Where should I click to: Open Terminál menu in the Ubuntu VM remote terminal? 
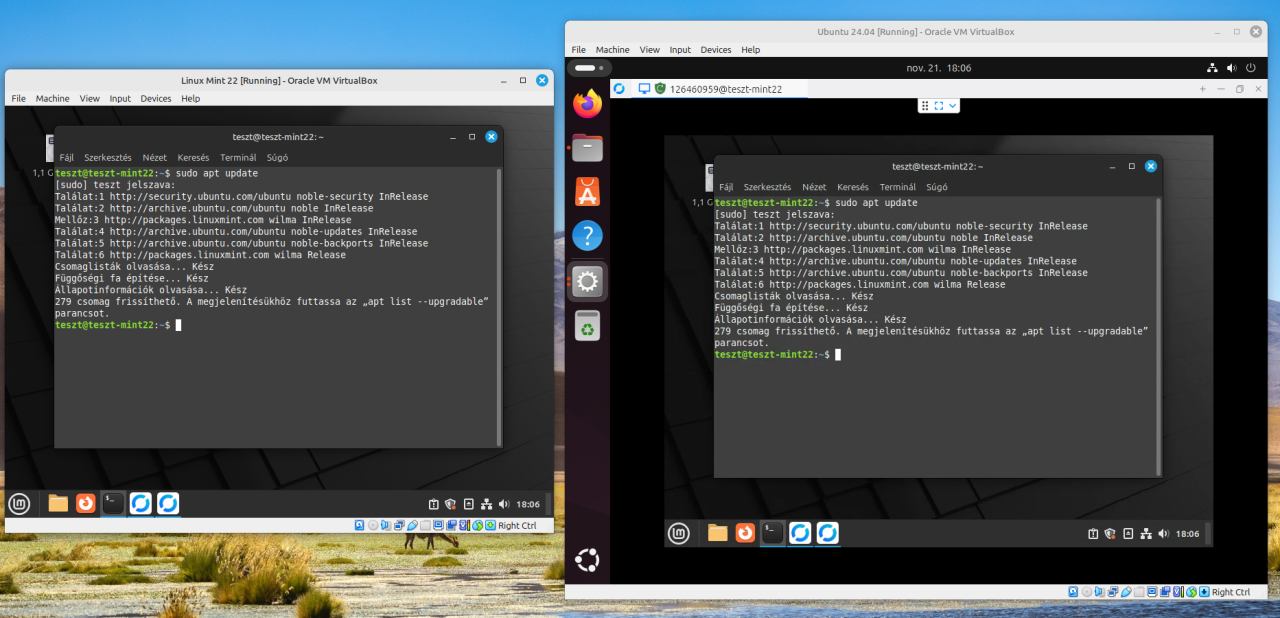pyautogui.click(x=897, y=187)
